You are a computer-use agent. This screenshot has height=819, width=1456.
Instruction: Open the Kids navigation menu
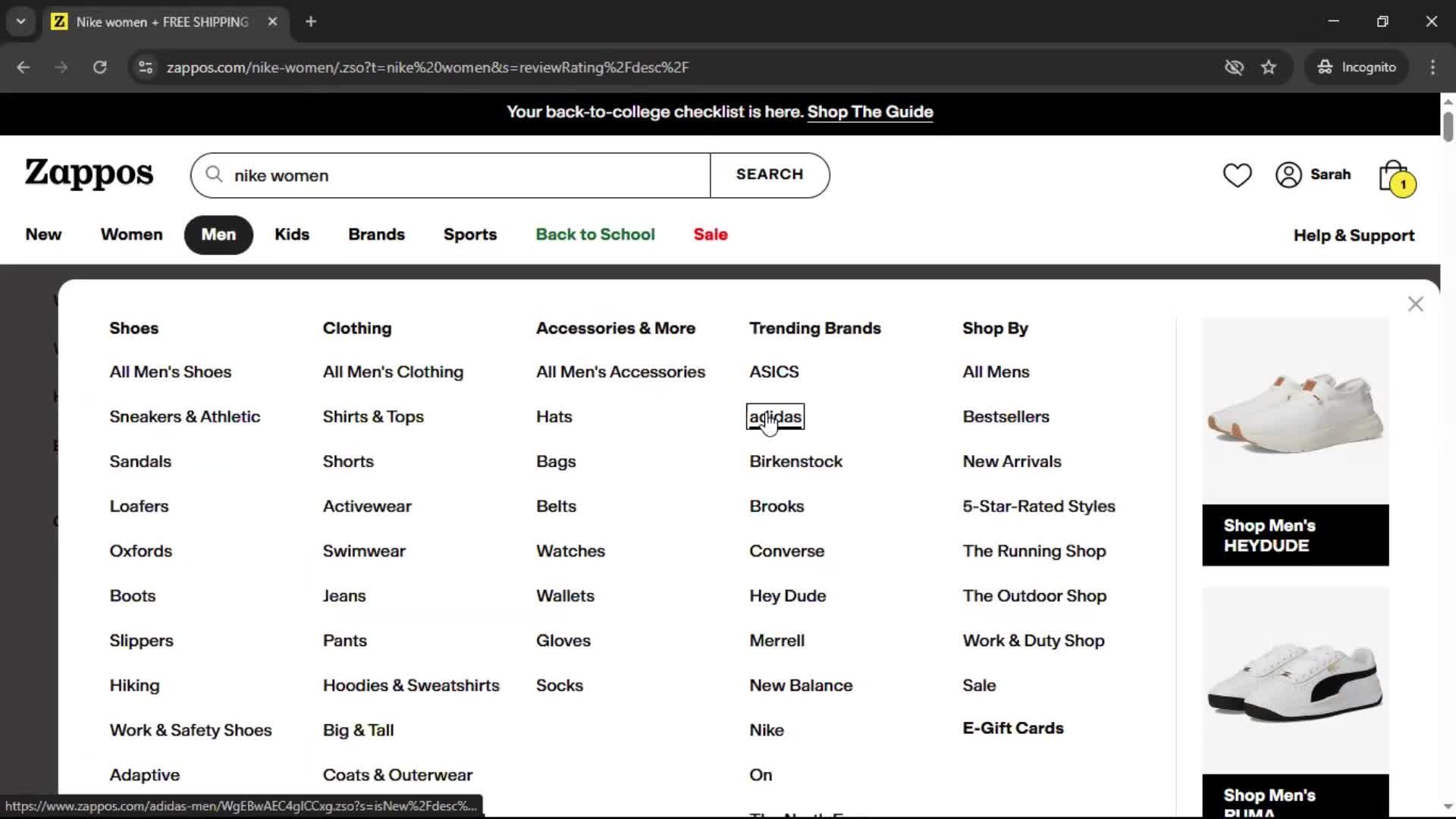pyautogui.click(x=292, y=234)
